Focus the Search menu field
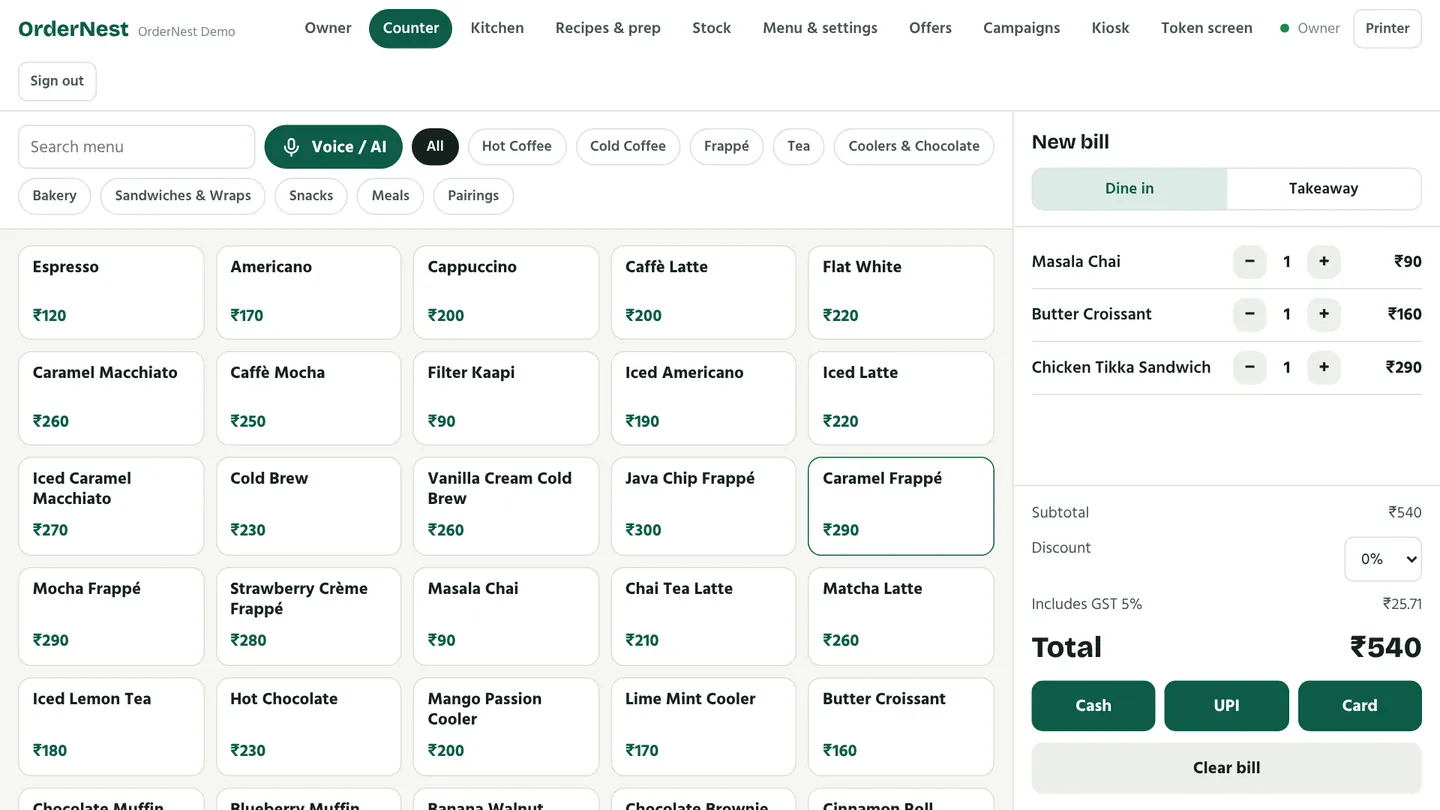The image size is (1440, 810). 137,147
